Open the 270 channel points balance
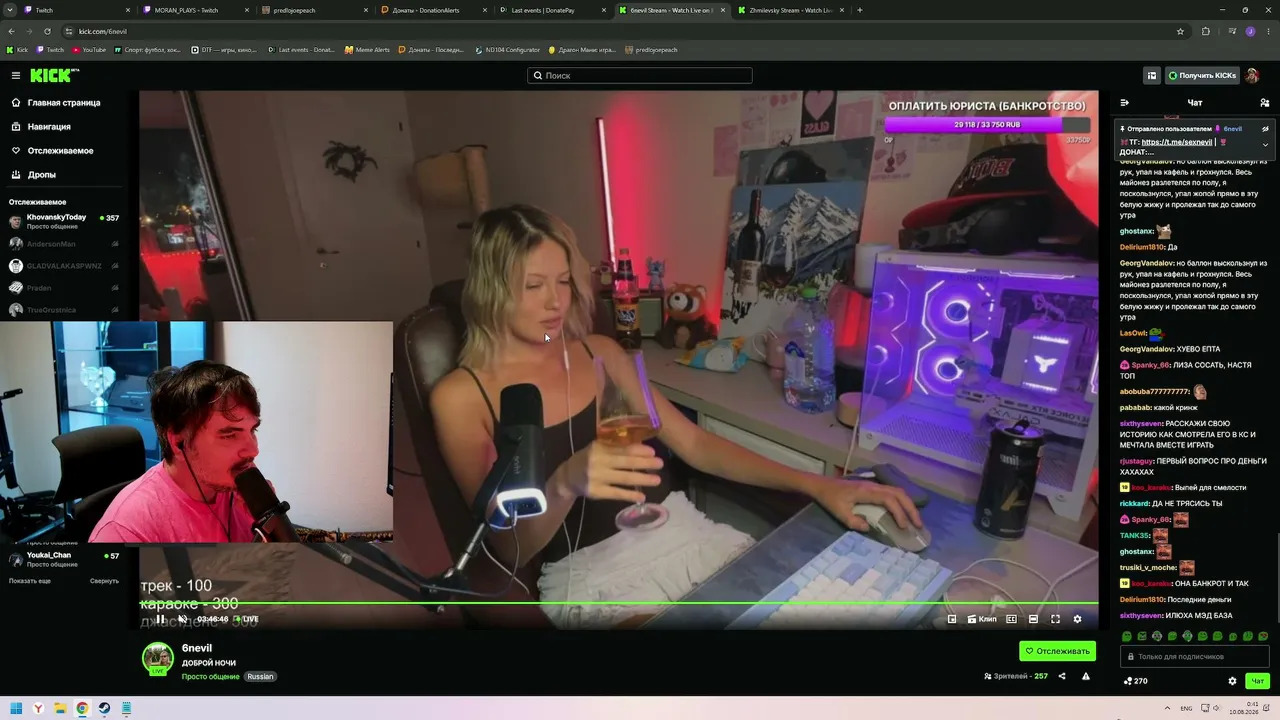 coord(1135,681)
